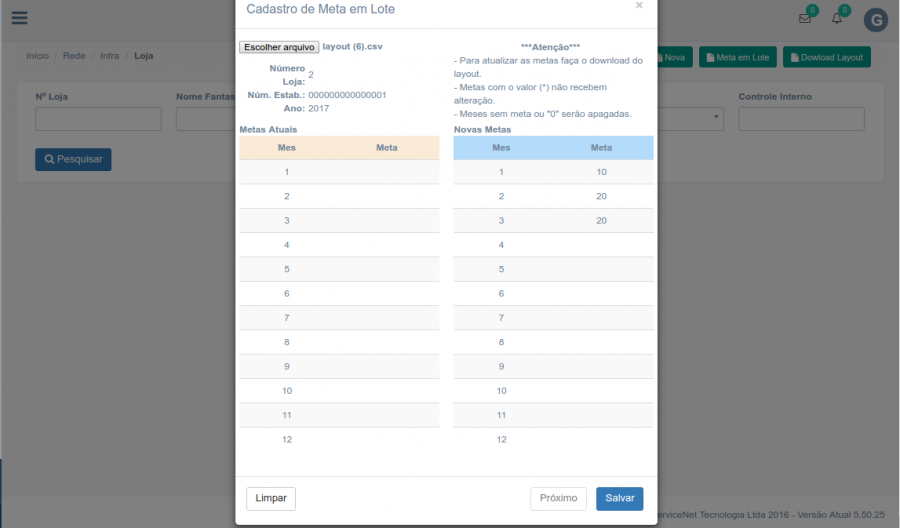Go to Início breadcrumb link
This screenshot has height=528, width=900.
coord(38,56)
